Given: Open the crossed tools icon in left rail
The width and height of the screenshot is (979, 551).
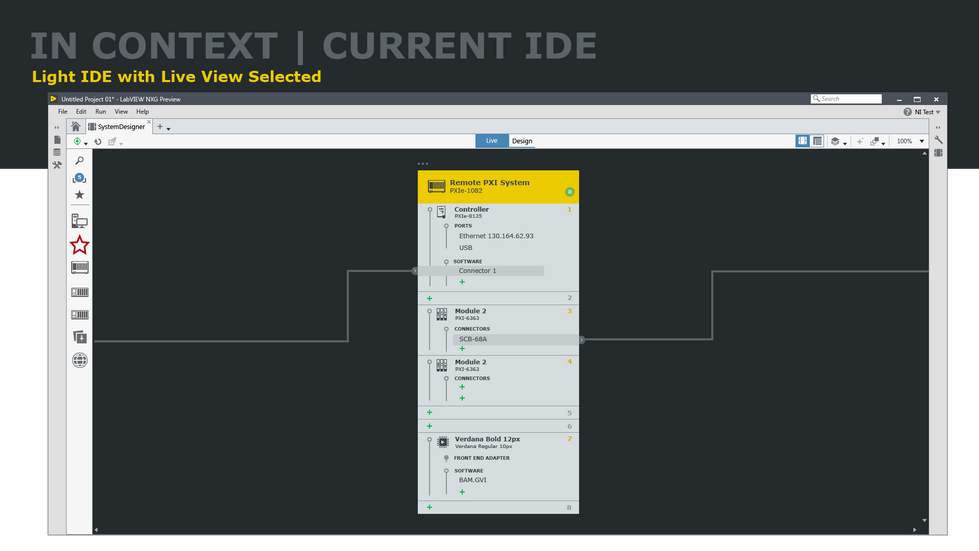Looking at the screenshot, I should pos(57,165).
